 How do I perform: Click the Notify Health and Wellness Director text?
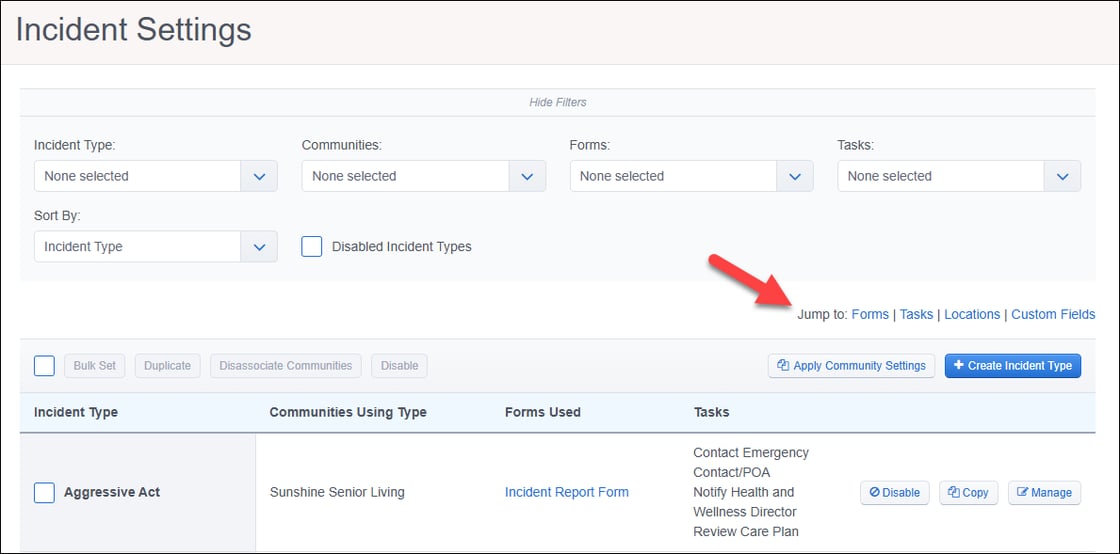click(x=745, y=502)
